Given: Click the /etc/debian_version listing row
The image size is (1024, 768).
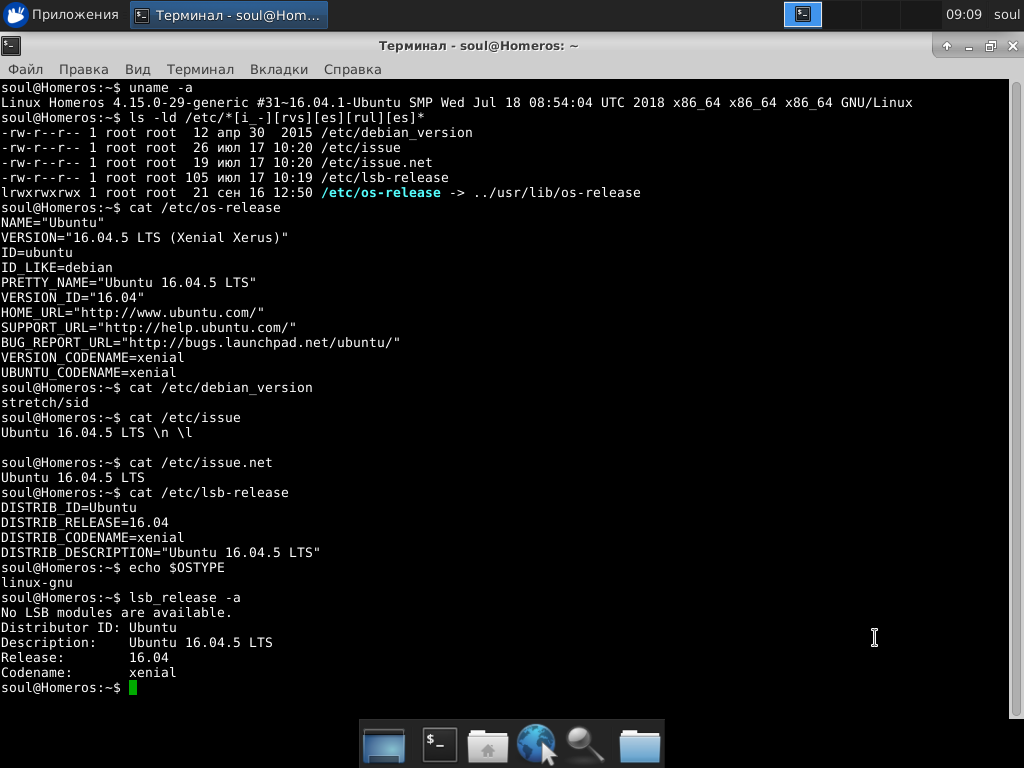Looking at the screenshot, I should pyautogui.click(x=236, y=133).
